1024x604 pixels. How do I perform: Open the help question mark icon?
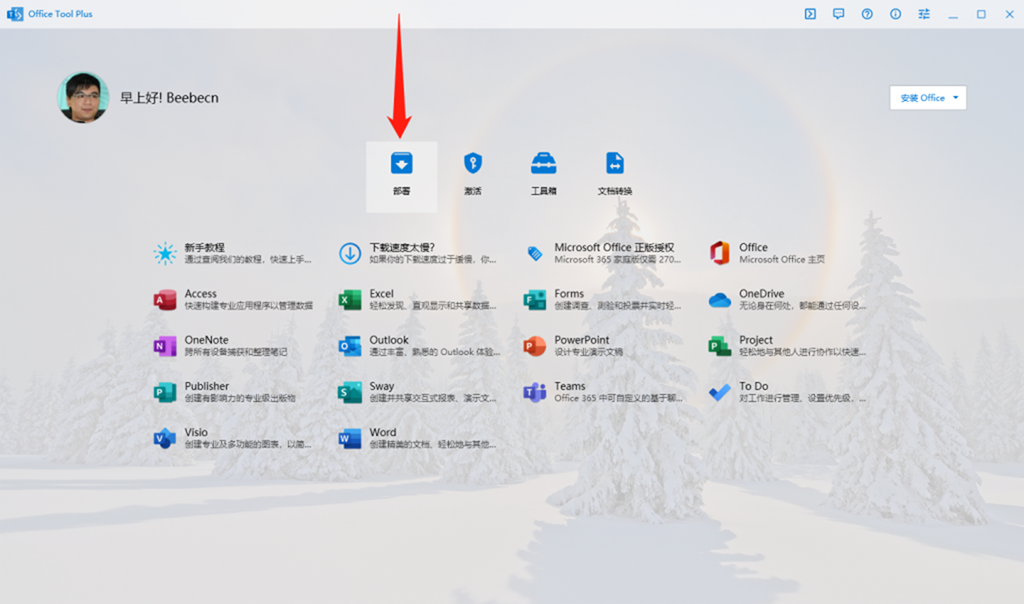(x=867, y=14)
